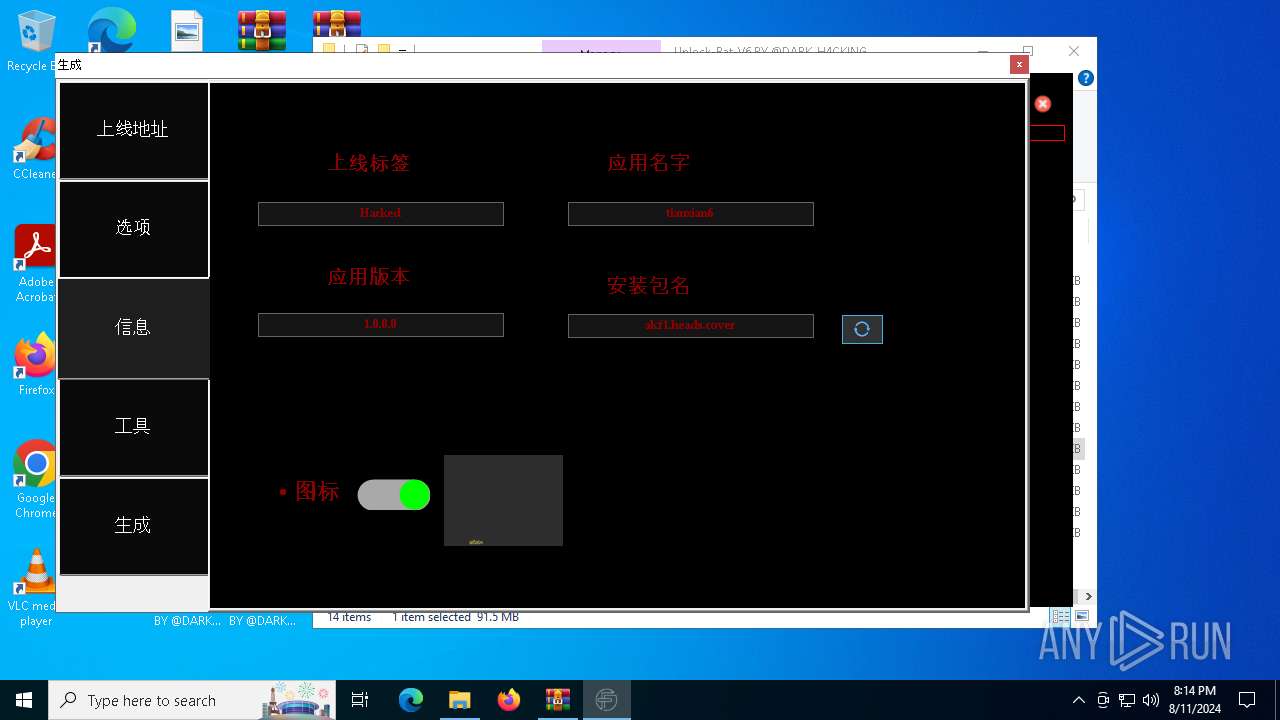Open the CCleaner desktop shortcut

coord(34,149)
